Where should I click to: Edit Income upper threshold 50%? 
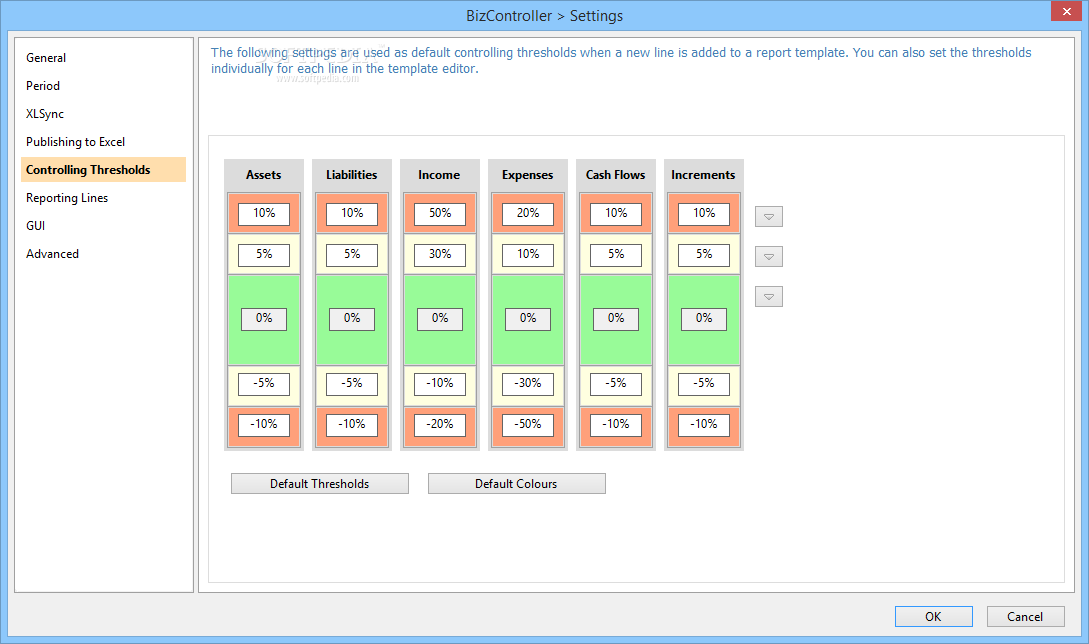click(440, 214)
